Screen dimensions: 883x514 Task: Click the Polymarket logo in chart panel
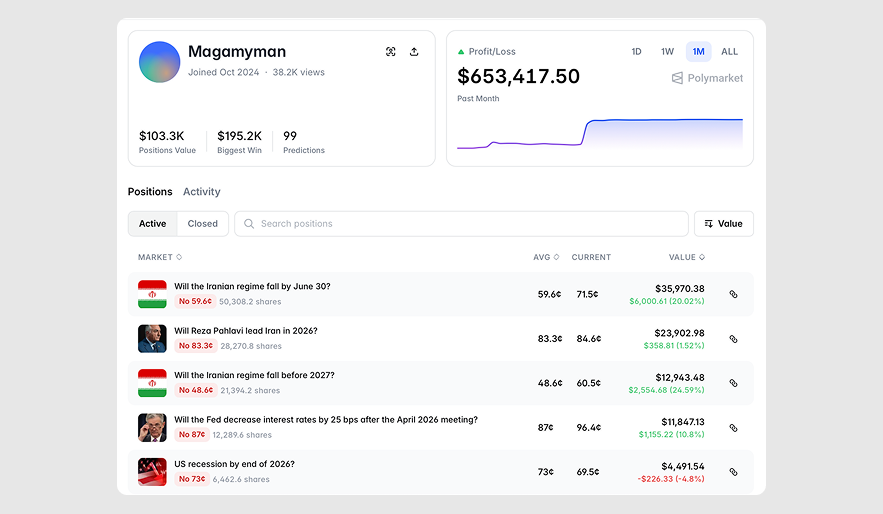click(x=707, y=78)
